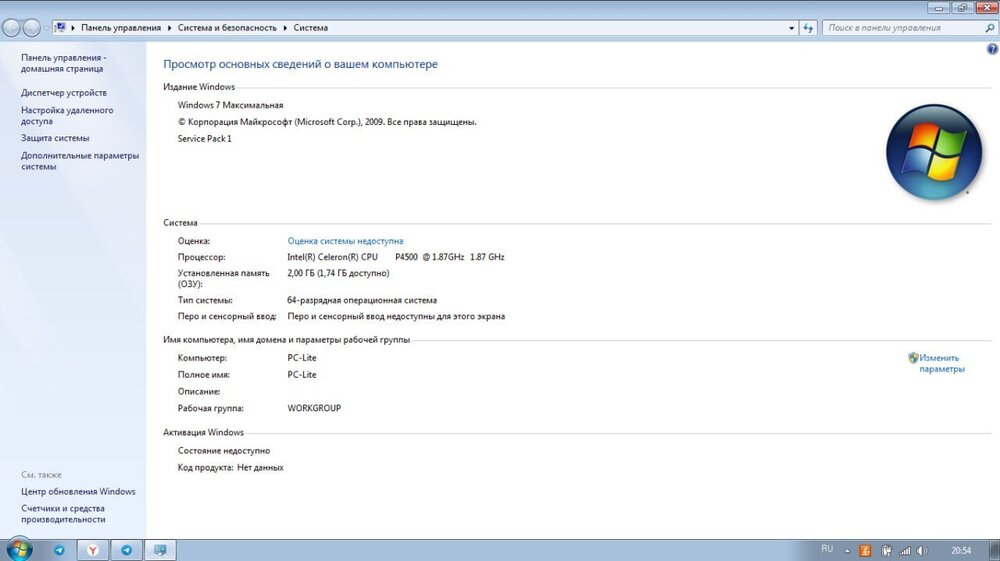Go forward with the navigation Forward button
The image size is (1000, 561).
31,28
